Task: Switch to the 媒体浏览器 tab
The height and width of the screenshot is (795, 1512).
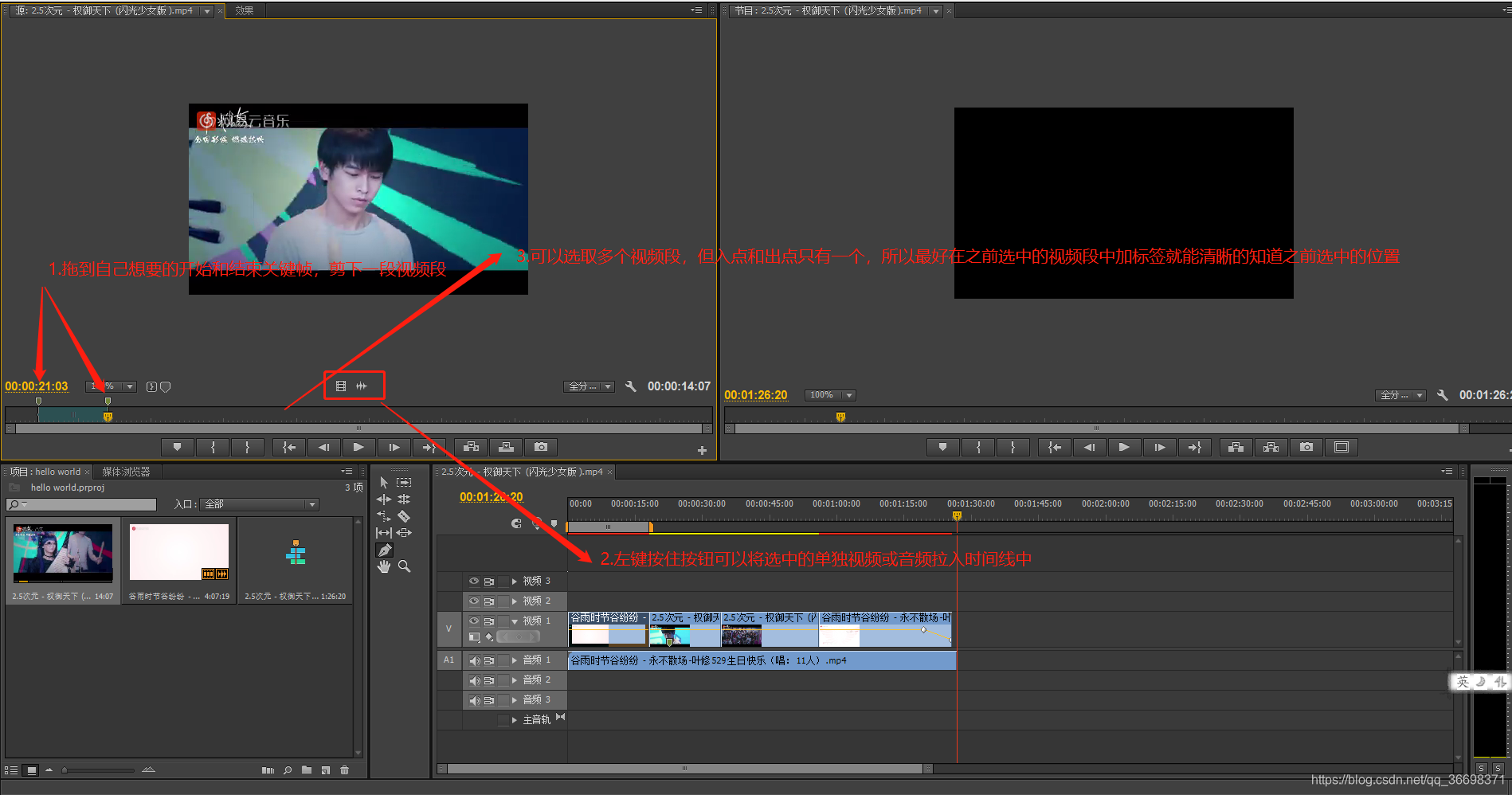Action: 126,472
